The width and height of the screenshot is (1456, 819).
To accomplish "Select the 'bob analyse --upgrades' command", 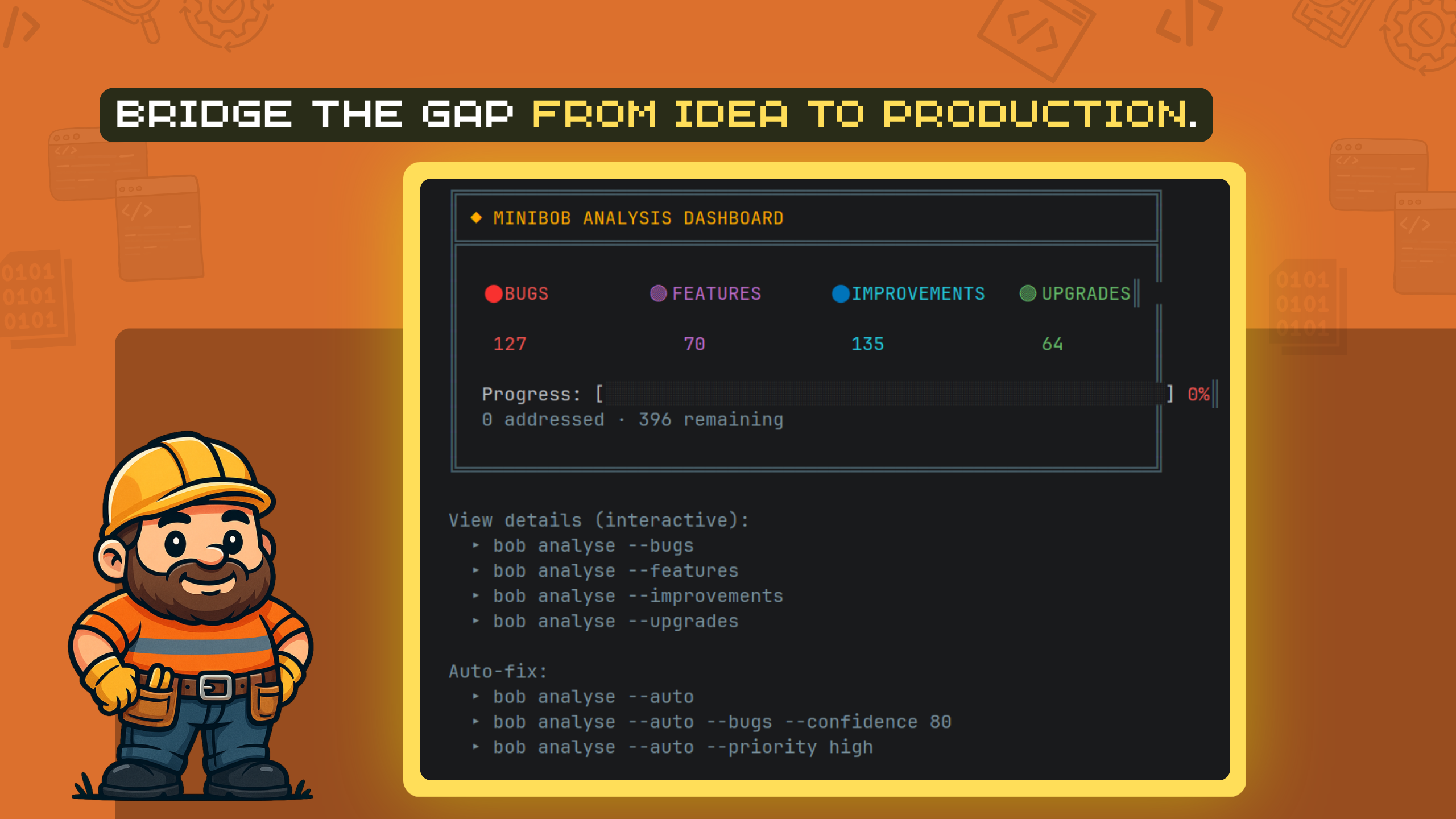I will pyautogui.click(x=615, y=621).
